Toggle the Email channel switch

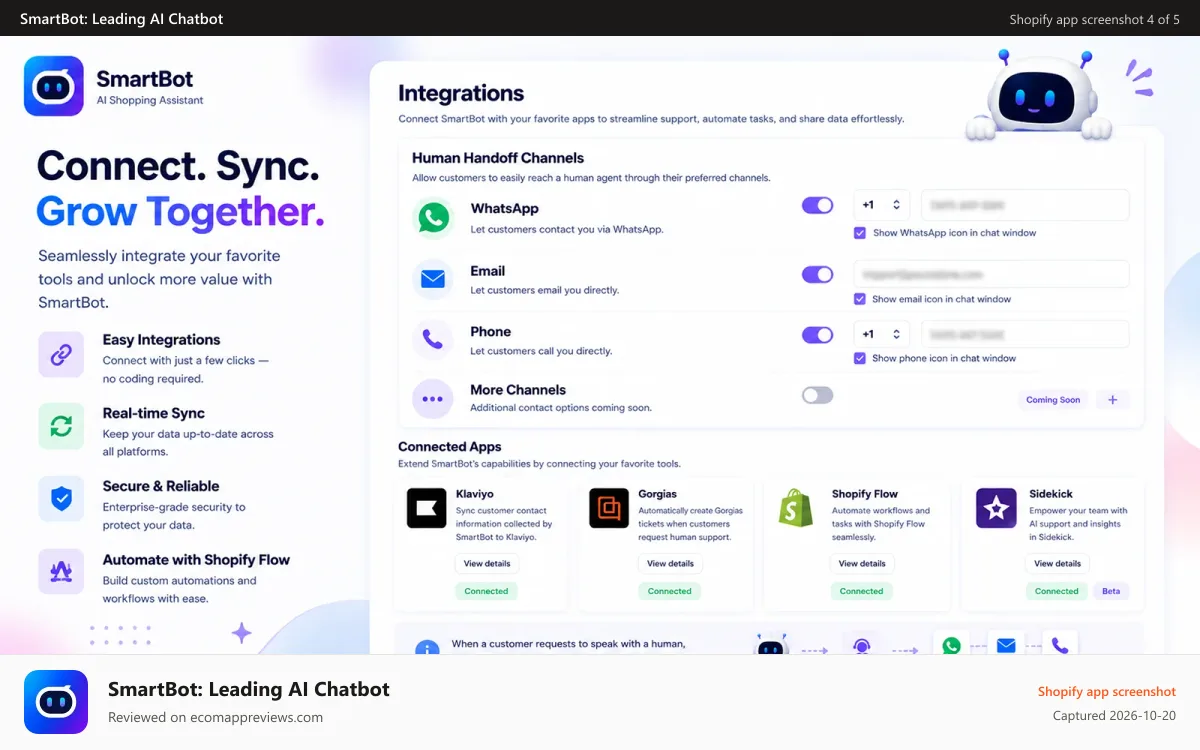pos(817,274)
